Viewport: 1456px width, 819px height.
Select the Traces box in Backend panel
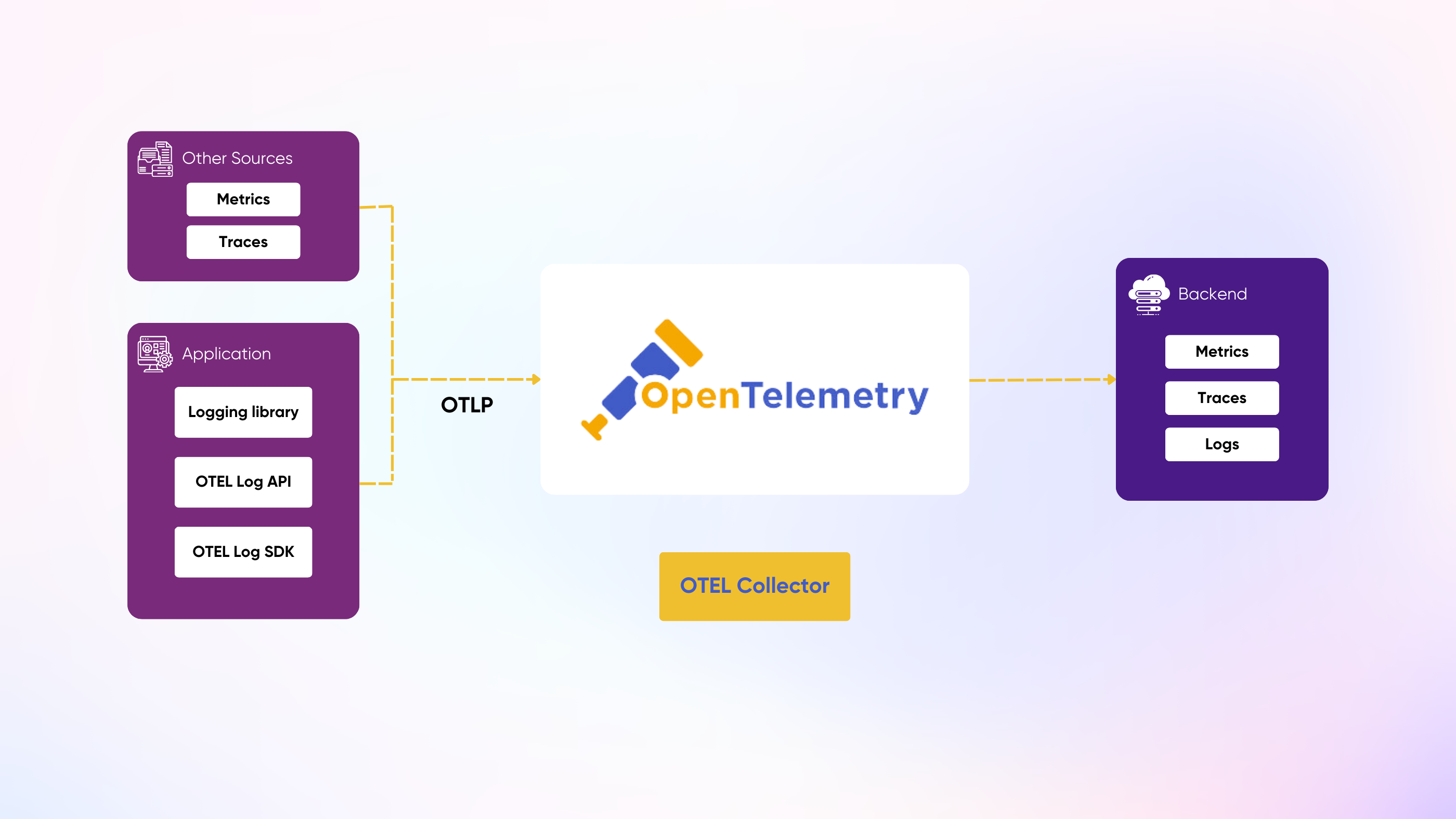coord(1222,398)
